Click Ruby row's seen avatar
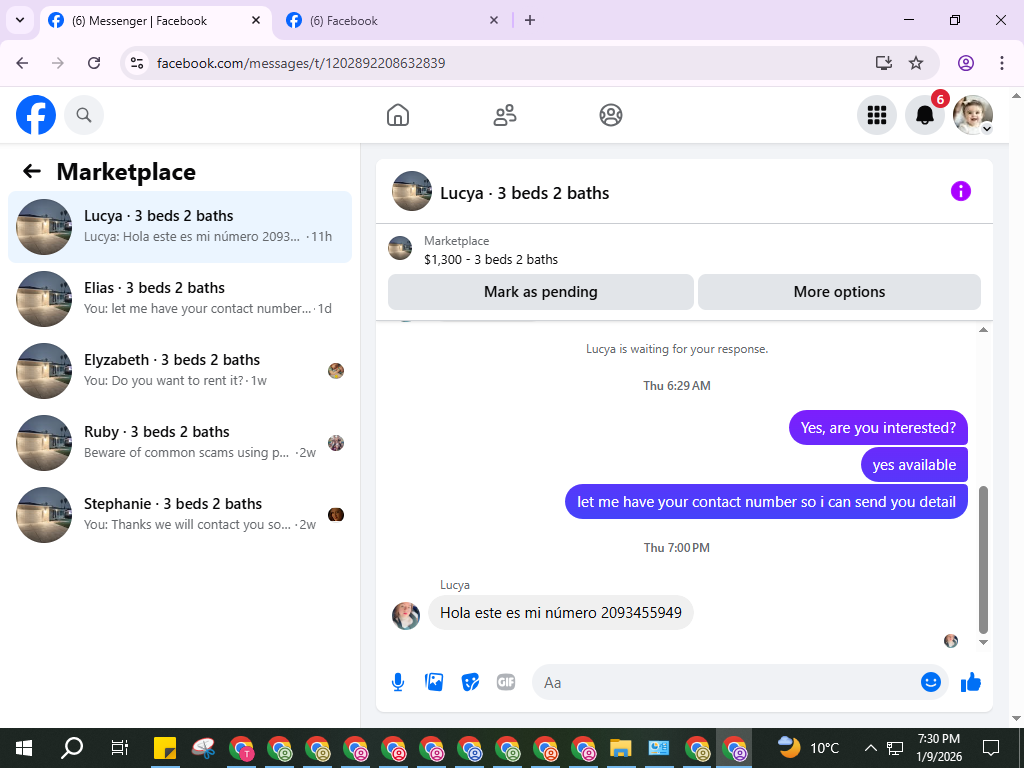Image resolution: width=1024 pixels, height=768 pixels. 336,443
